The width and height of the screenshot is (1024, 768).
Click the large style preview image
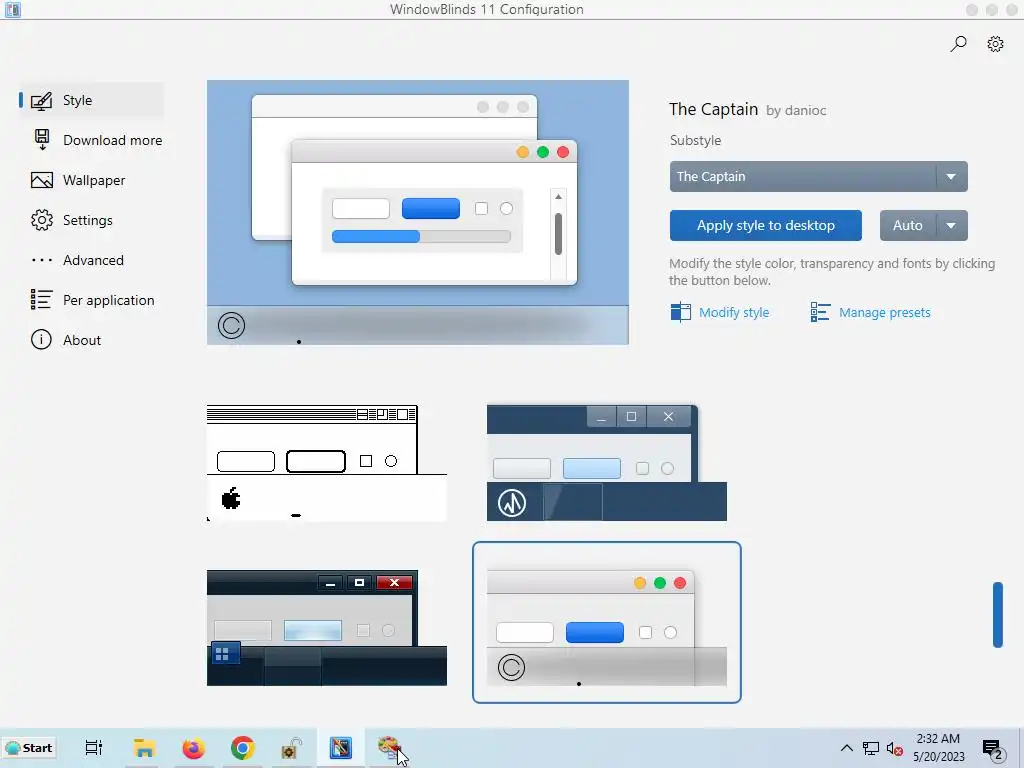coord(418,212)
